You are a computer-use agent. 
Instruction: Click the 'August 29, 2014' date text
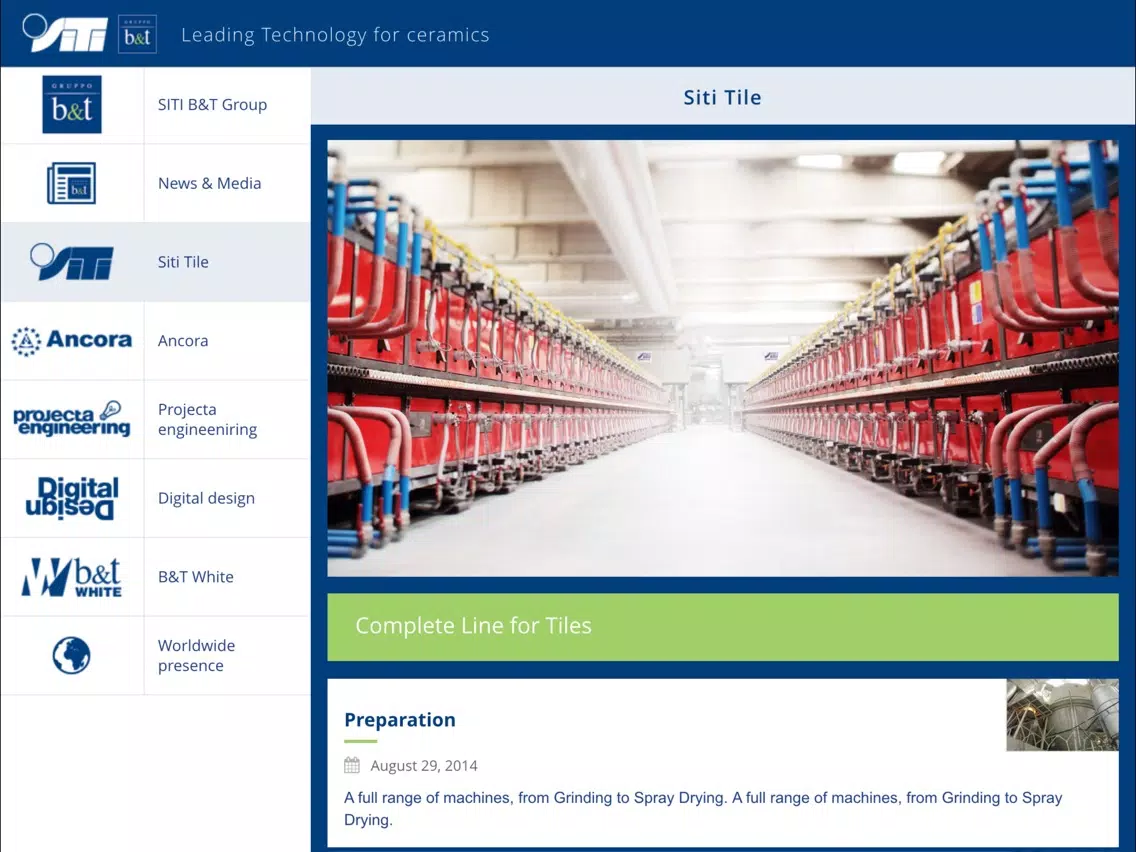[x=424, y=766]
